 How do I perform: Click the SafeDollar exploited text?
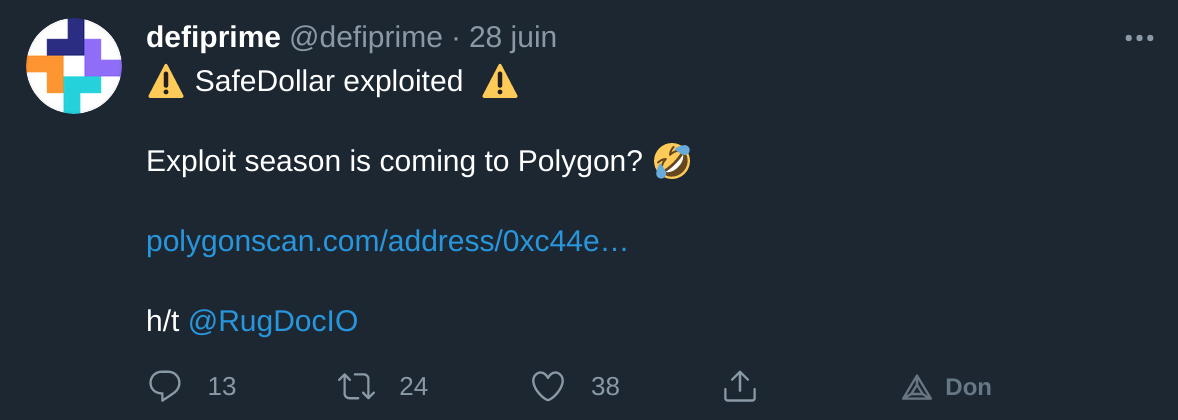tap(329, 81)
